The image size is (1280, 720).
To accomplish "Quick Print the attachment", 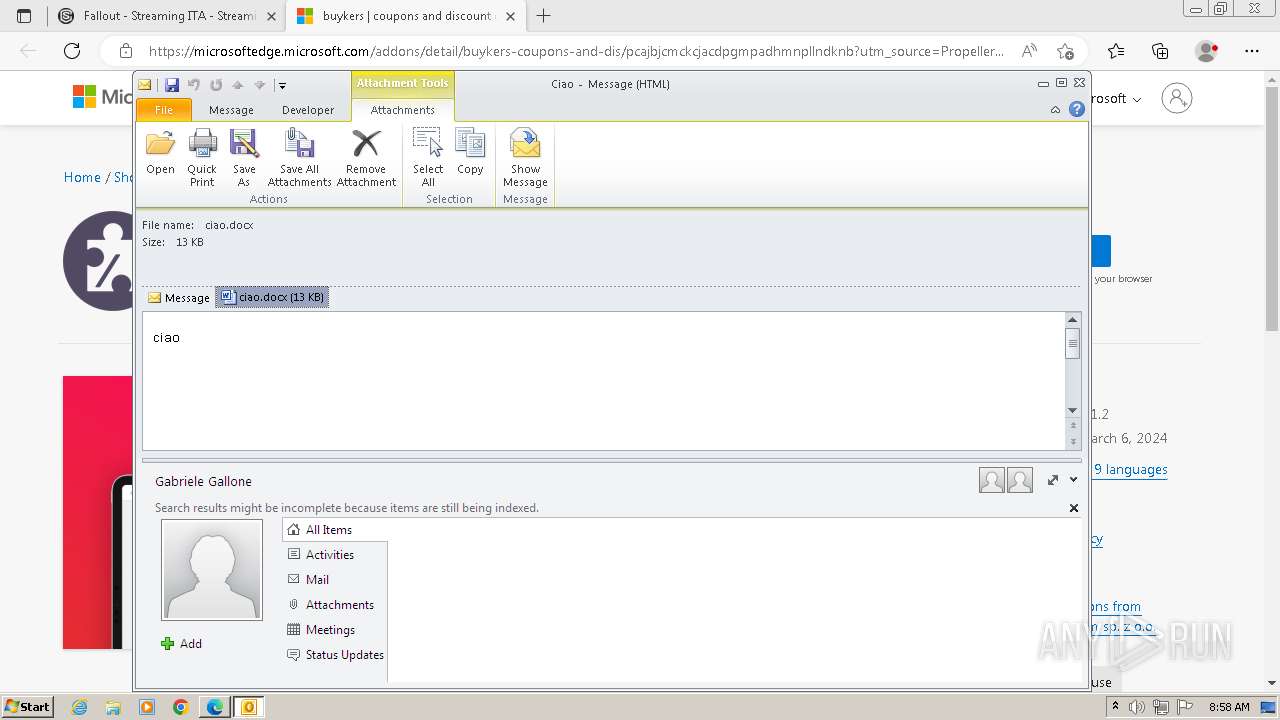I will [x=202, y=158].
